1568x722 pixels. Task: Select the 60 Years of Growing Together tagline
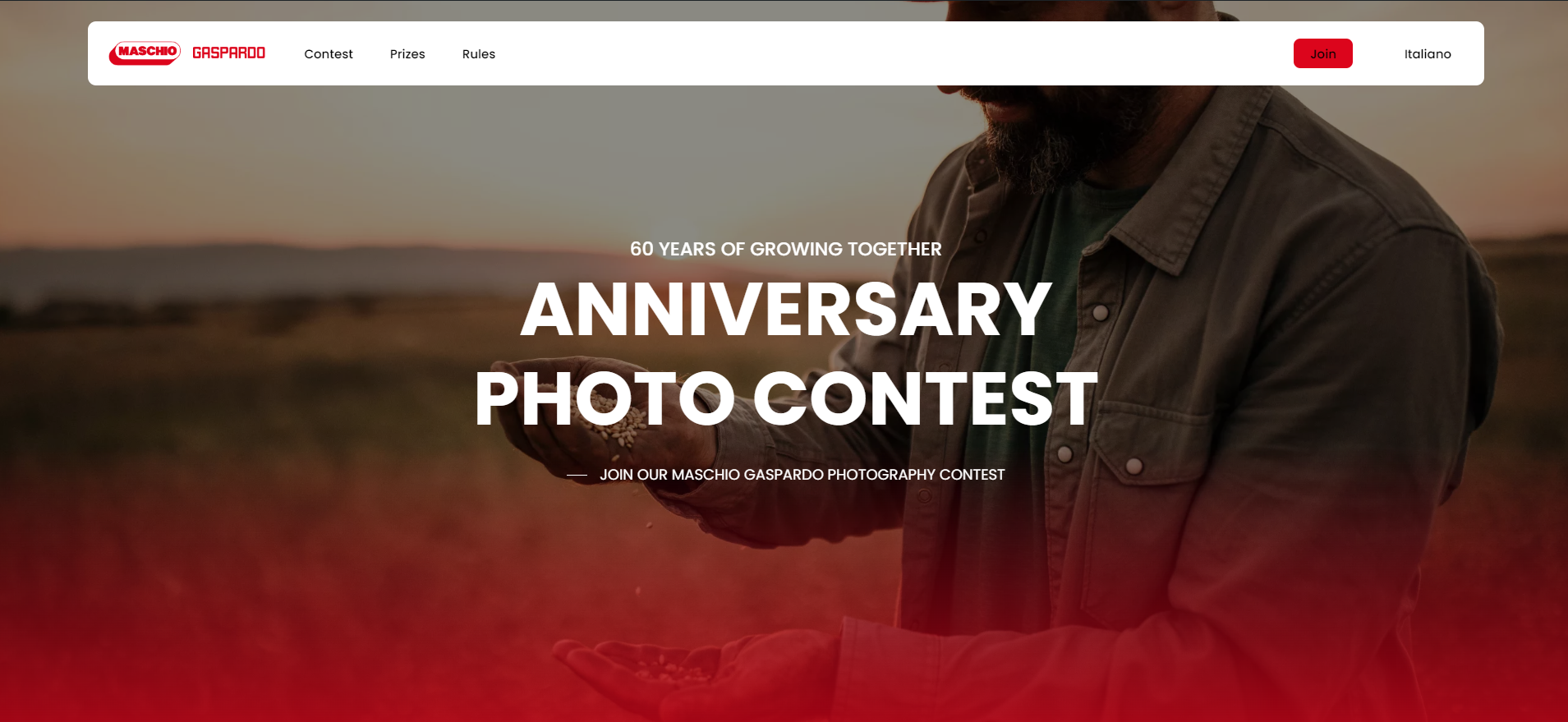click(x=786, y=249)
